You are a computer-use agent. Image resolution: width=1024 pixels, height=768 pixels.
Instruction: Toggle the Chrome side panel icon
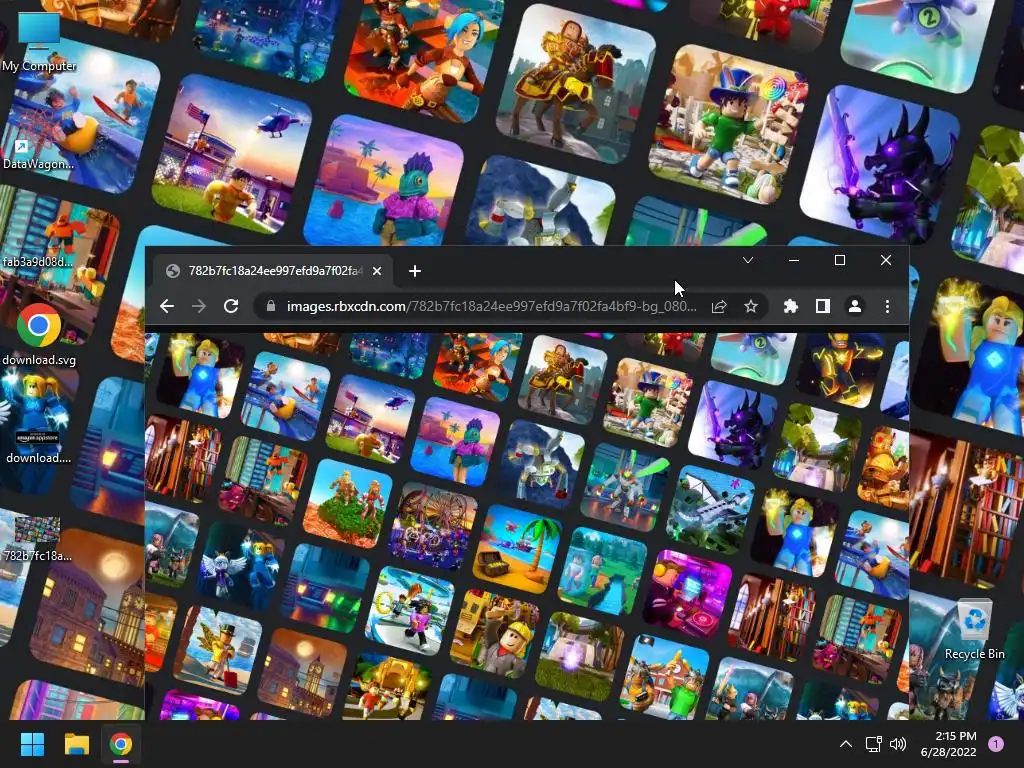pos(823,306)
